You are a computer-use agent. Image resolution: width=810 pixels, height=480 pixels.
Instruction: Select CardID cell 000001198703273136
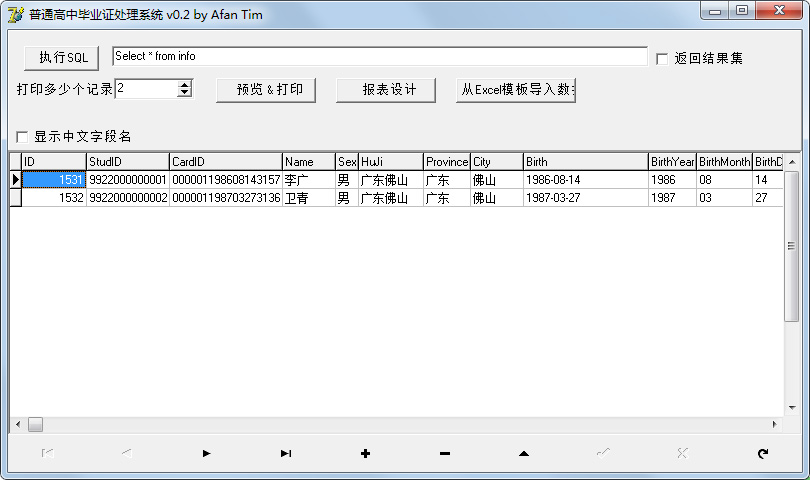226,198
